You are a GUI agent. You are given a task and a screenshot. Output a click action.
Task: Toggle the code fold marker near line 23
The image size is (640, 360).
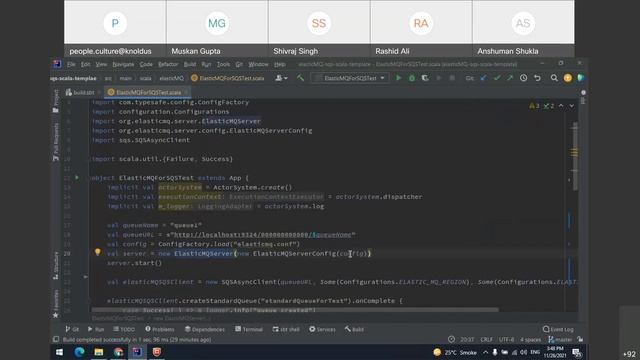(x=85, y=277)
